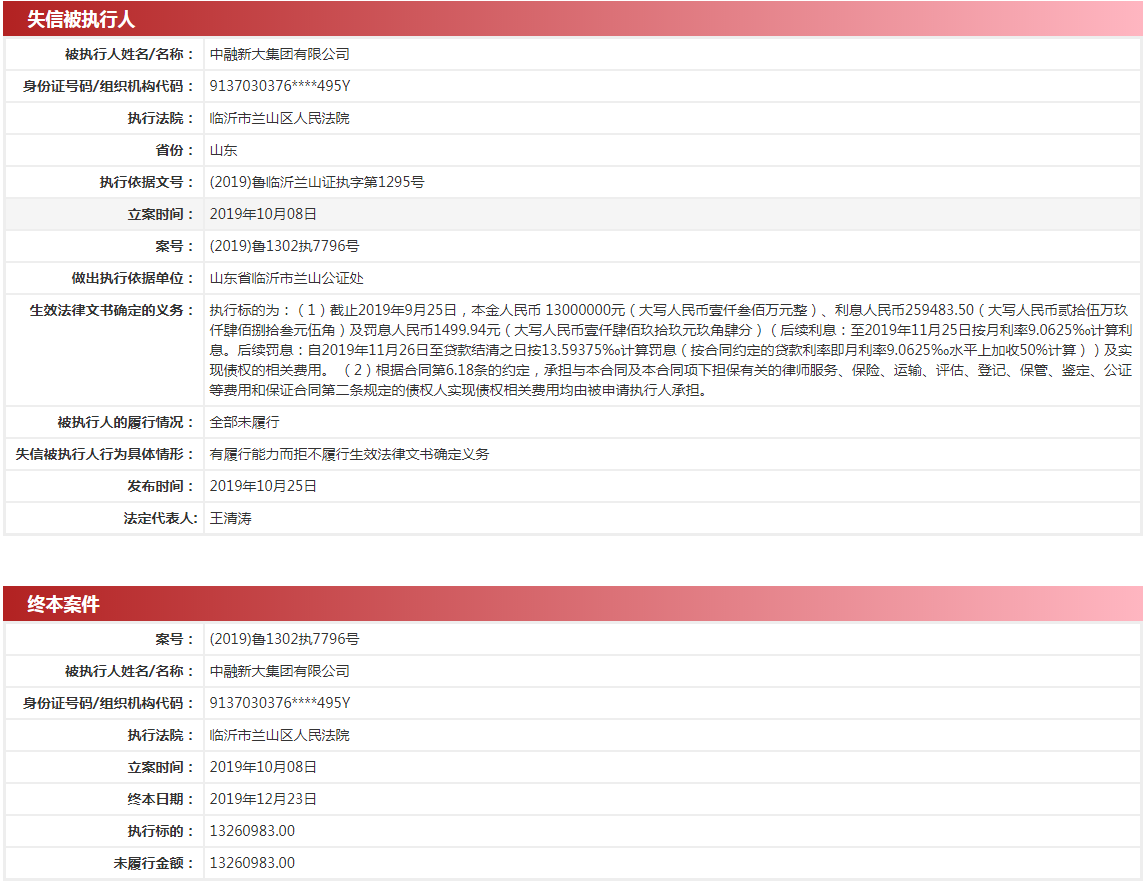Click the label 执行依据文号：
Screen dimensions: 1146x883
148,182
